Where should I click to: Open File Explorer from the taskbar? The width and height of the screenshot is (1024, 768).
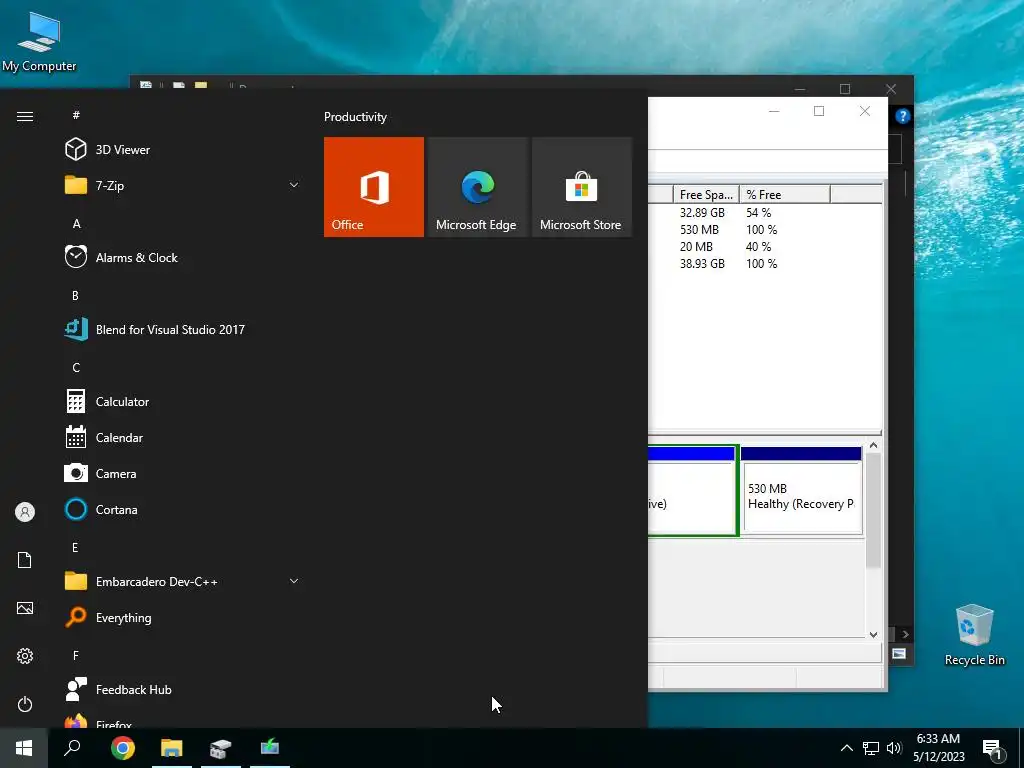point(172,748)
